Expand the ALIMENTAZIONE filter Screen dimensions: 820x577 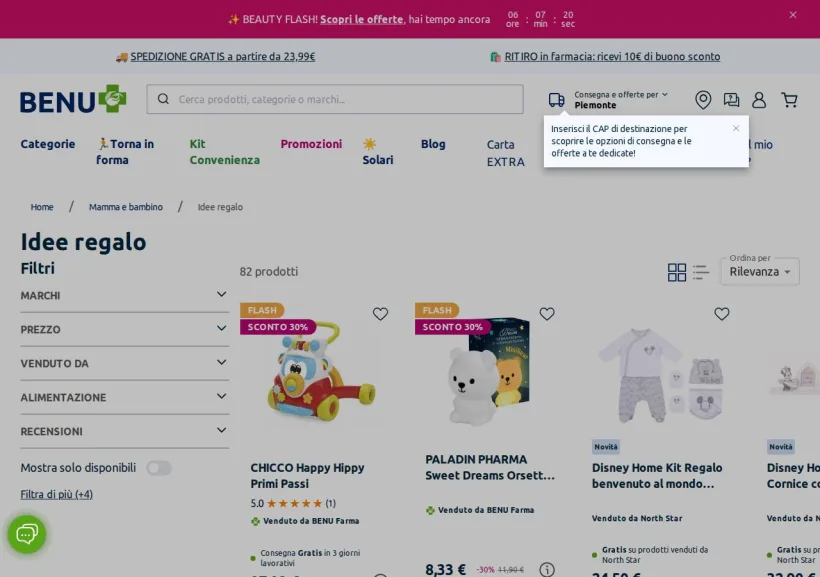124,398
